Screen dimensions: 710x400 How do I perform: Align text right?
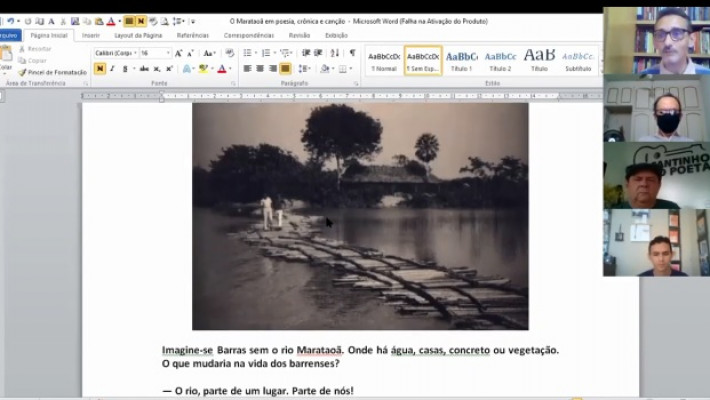click(273, 69)
